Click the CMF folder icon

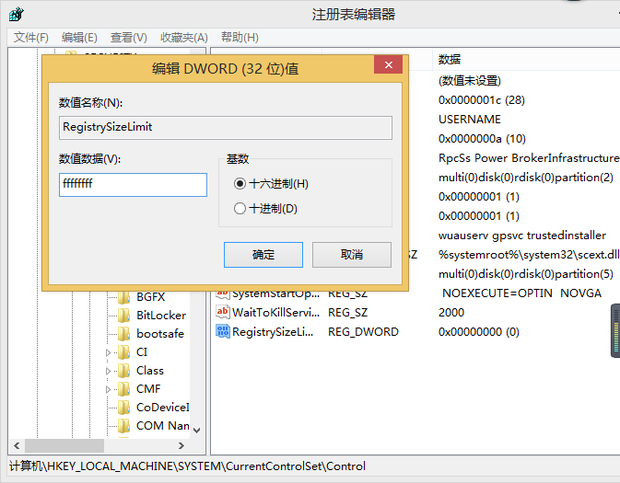click(x=124, y=389)
